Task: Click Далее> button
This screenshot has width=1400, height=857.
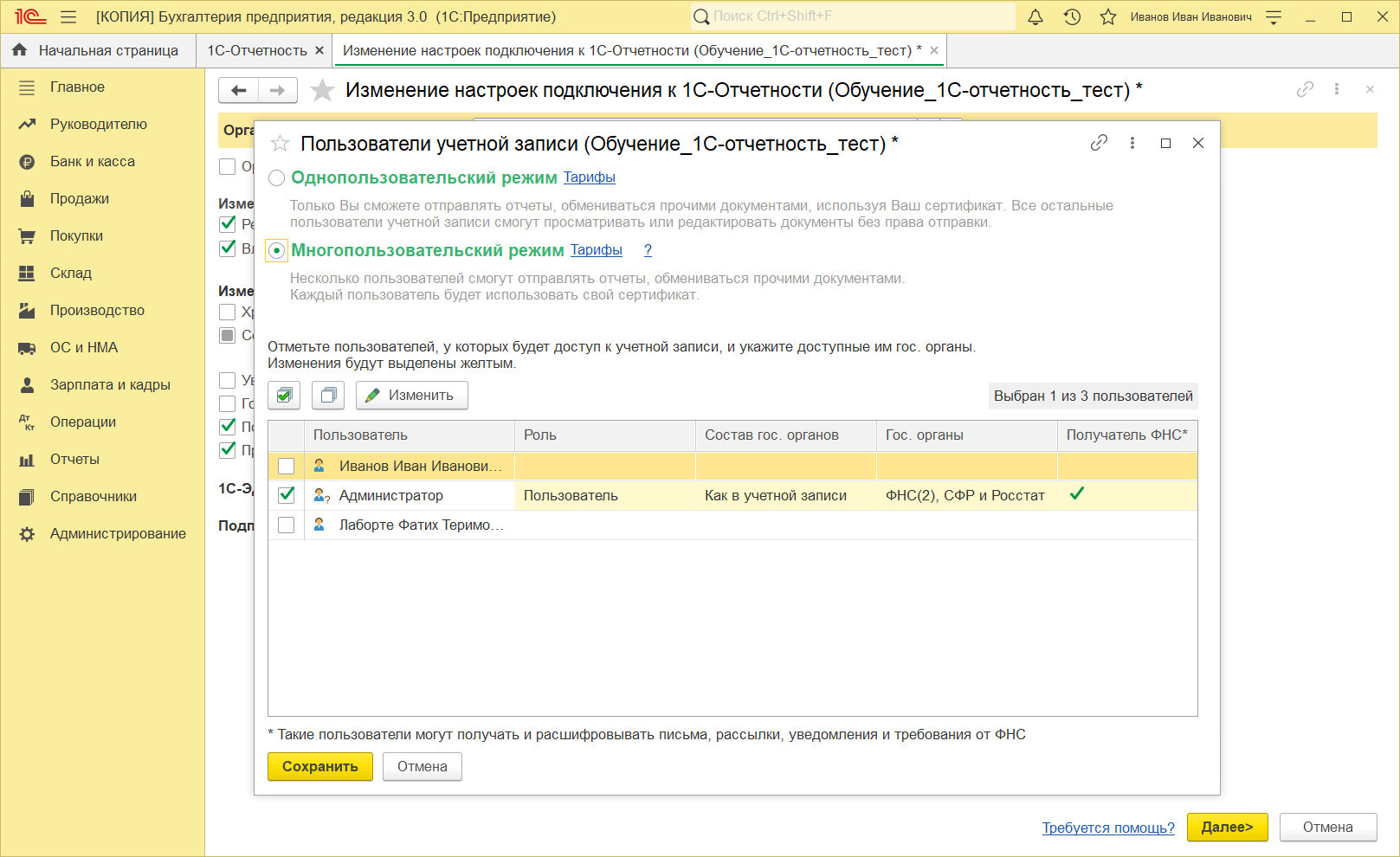Action: click(1227, 827)
